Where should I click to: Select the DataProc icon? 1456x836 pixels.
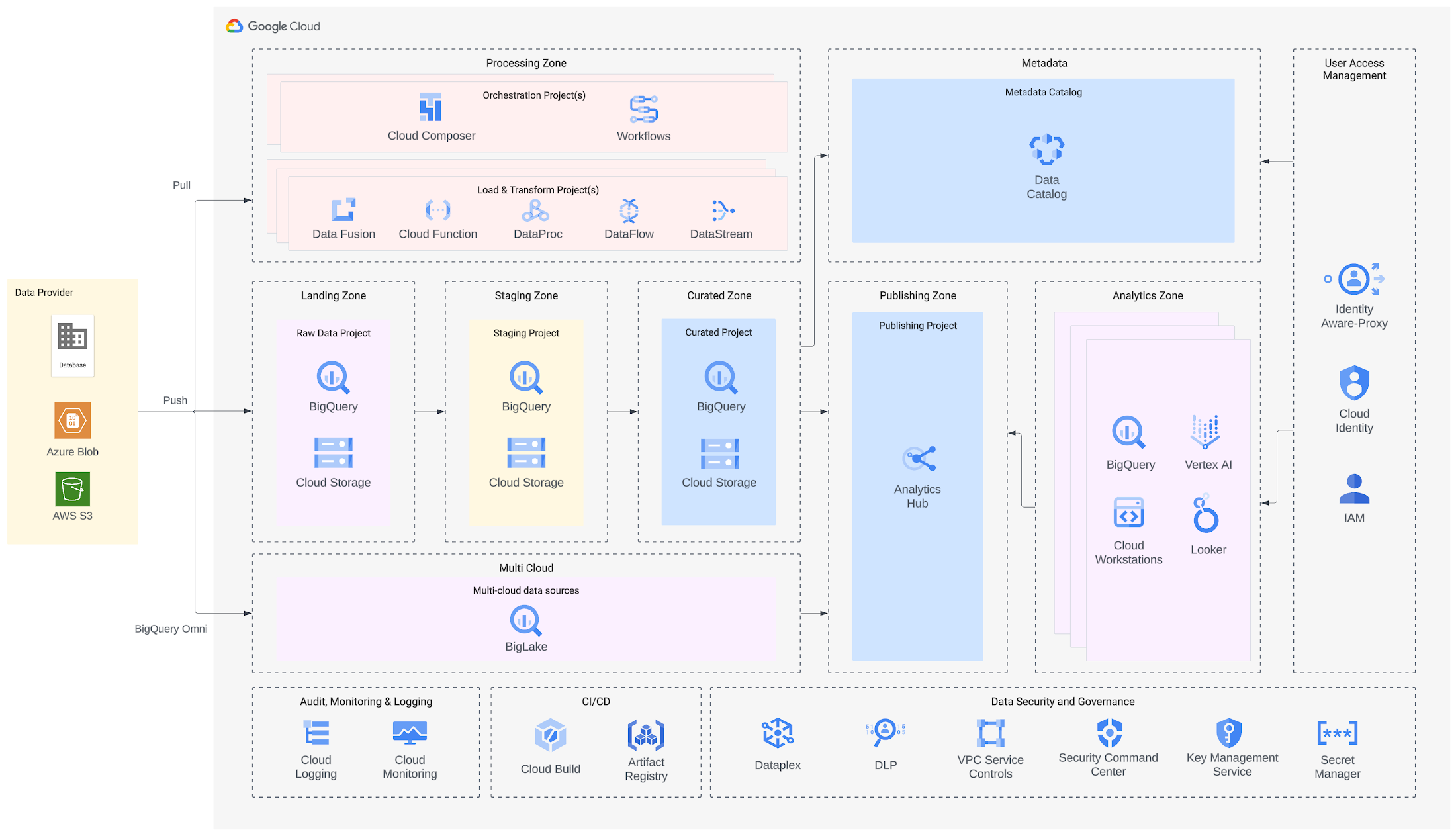pos(535,210)
